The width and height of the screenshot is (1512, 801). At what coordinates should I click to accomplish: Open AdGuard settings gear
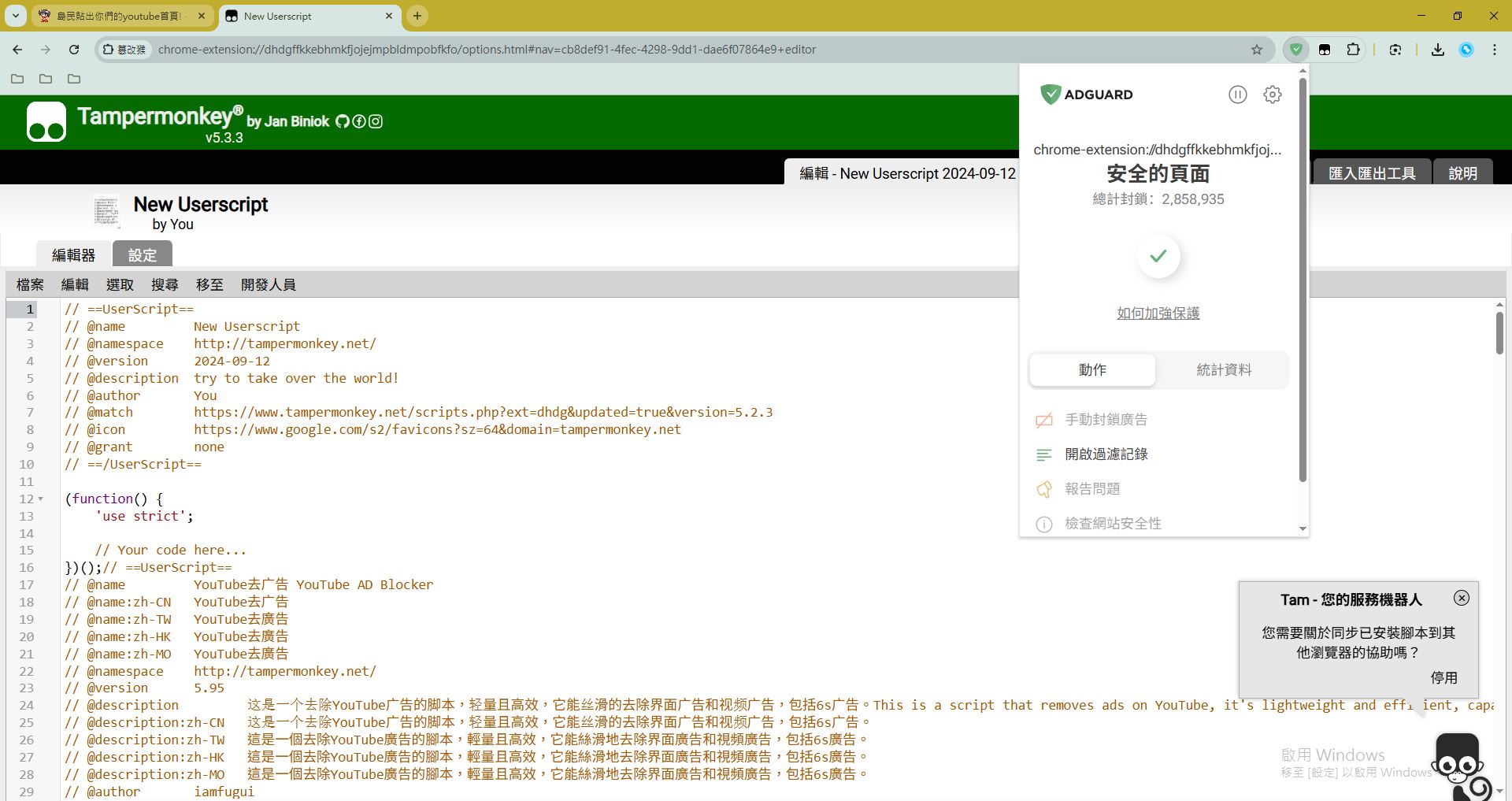pyautogui.click(x=1273, y=95)
